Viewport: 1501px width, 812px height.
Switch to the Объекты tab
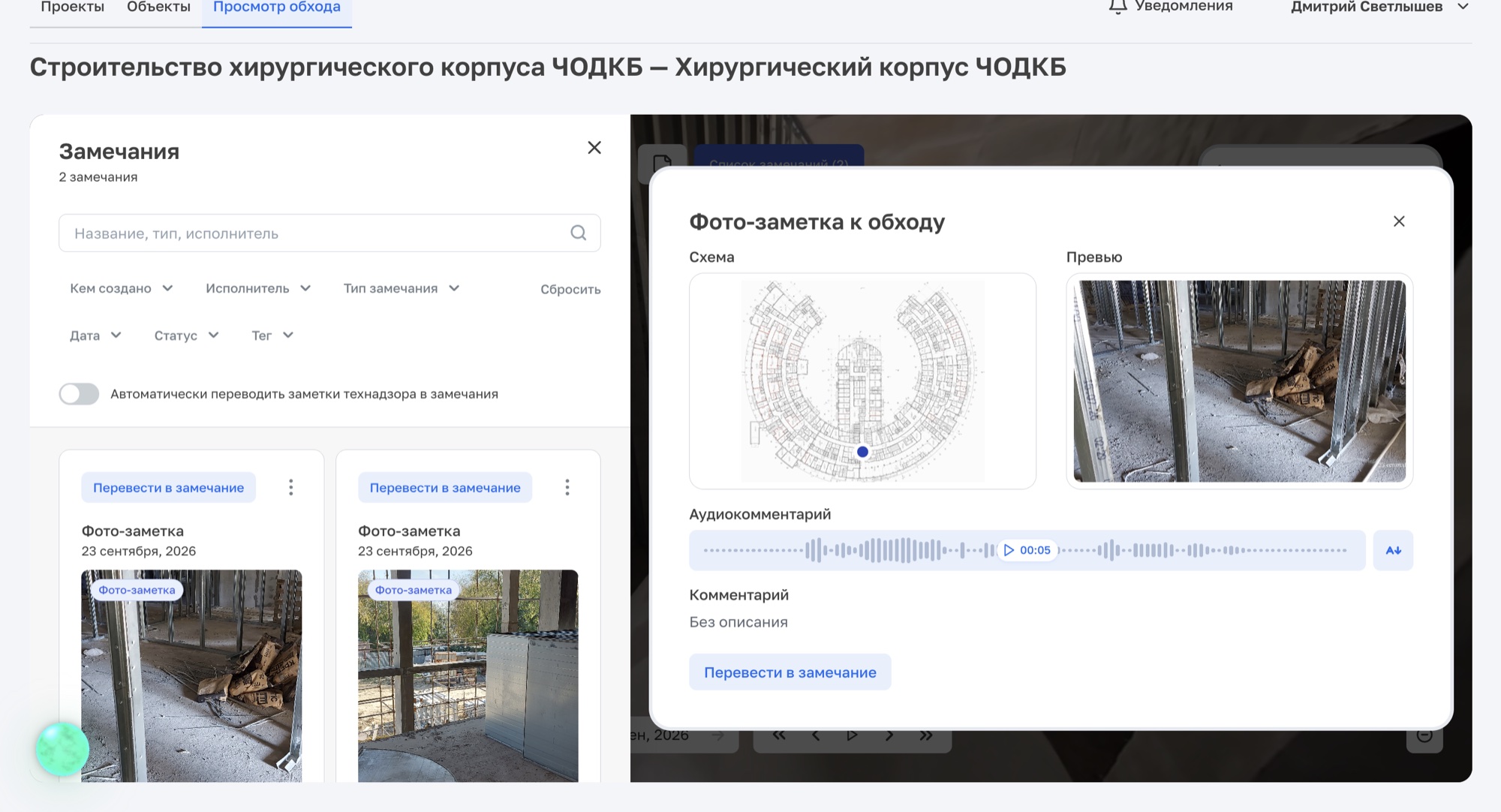click(158, 8)
